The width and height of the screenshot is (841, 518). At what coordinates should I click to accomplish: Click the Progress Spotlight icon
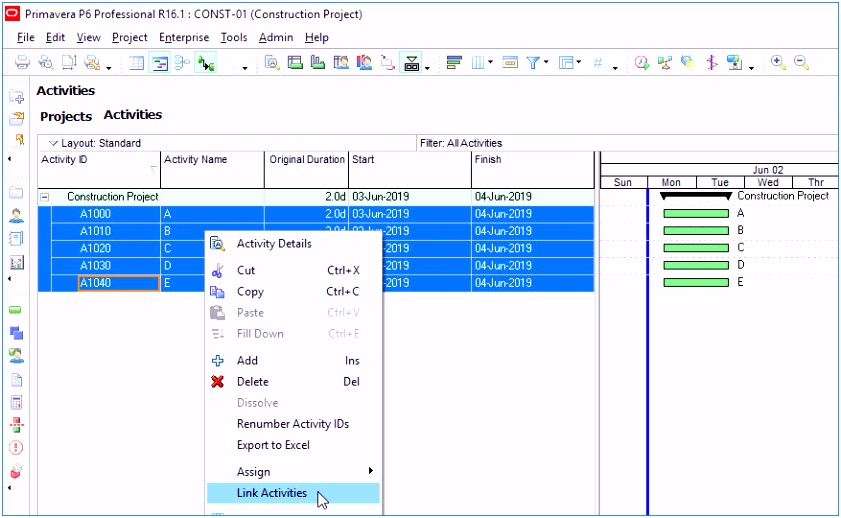tap(688, 63)
